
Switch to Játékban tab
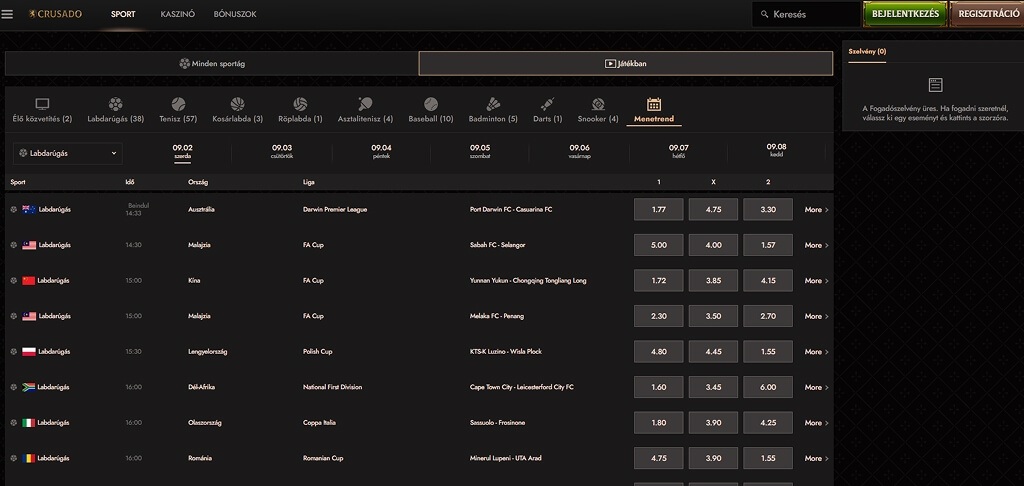[626, 64]
